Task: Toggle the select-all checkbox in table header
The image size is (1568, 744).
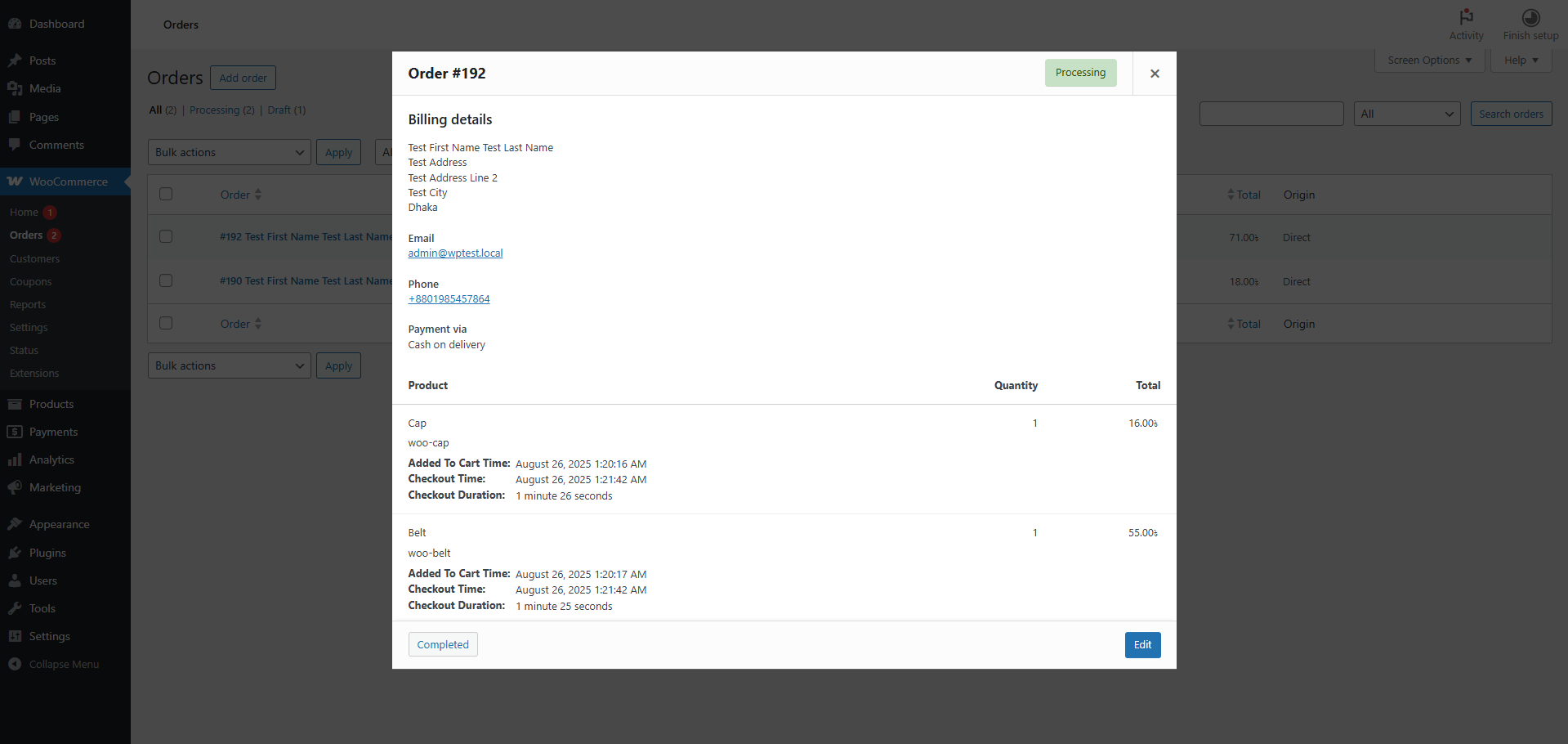Action: coord(166,195)
